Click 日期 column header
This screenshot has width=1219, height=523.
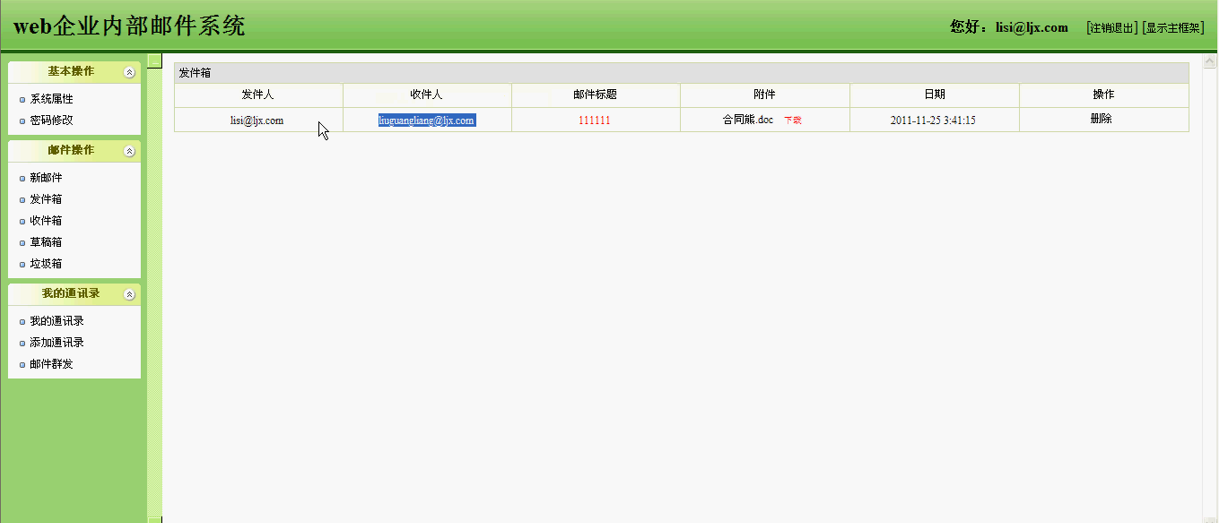click(x=934, y=94)
